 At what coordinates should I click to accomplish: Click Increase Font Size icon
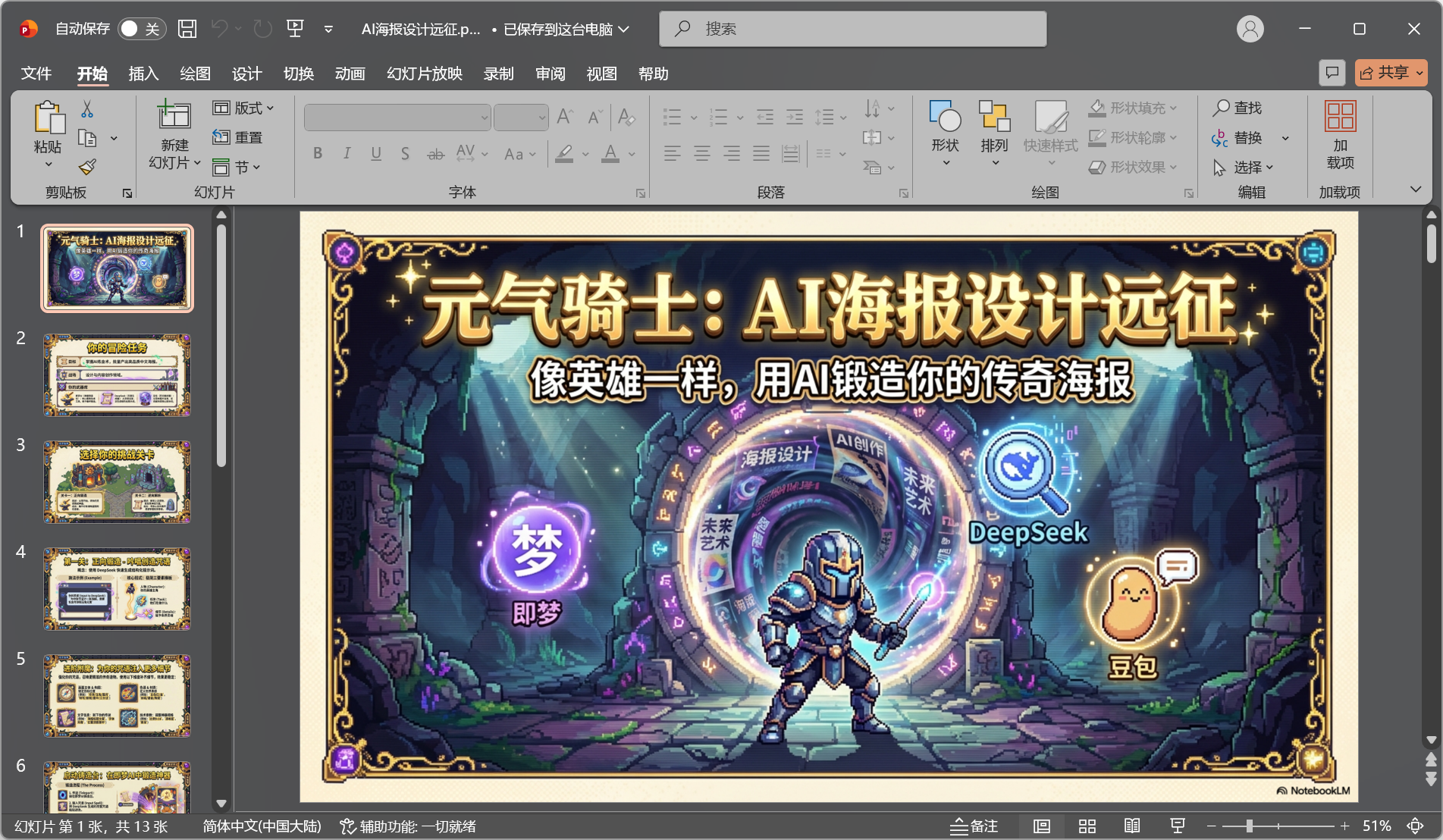565,117
